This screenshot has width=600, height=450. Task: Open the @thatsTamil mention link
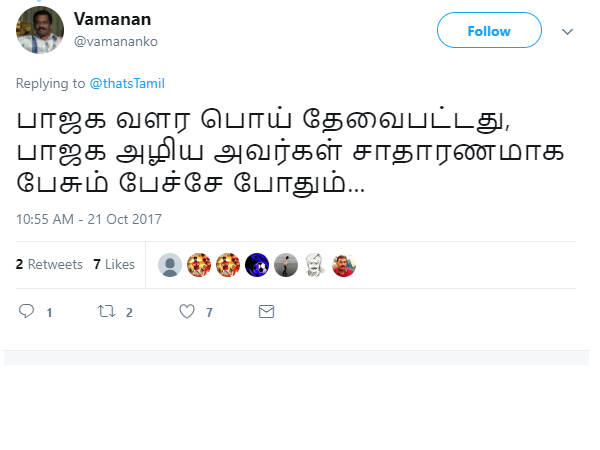click(127, 83)
